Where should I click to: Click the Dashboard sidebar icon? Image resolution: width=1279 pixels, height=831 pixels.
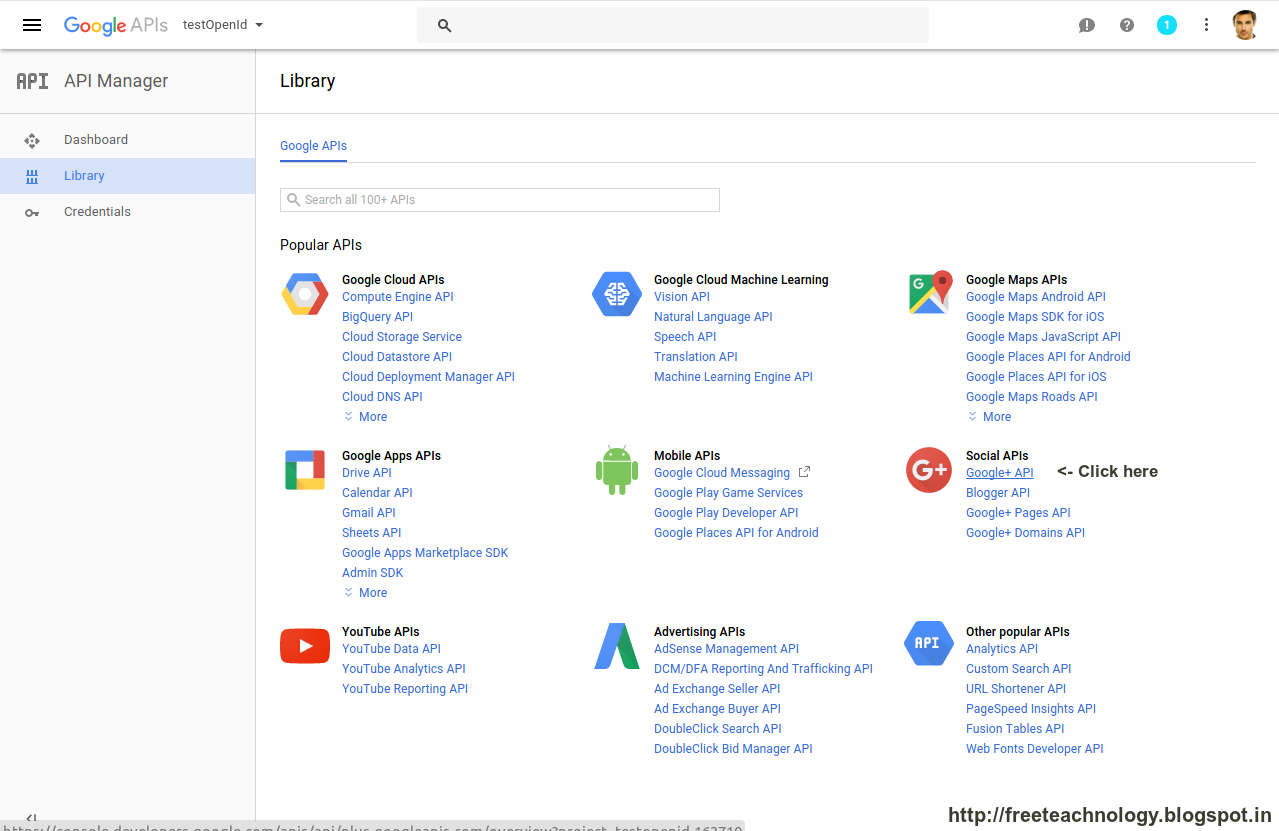32,140
